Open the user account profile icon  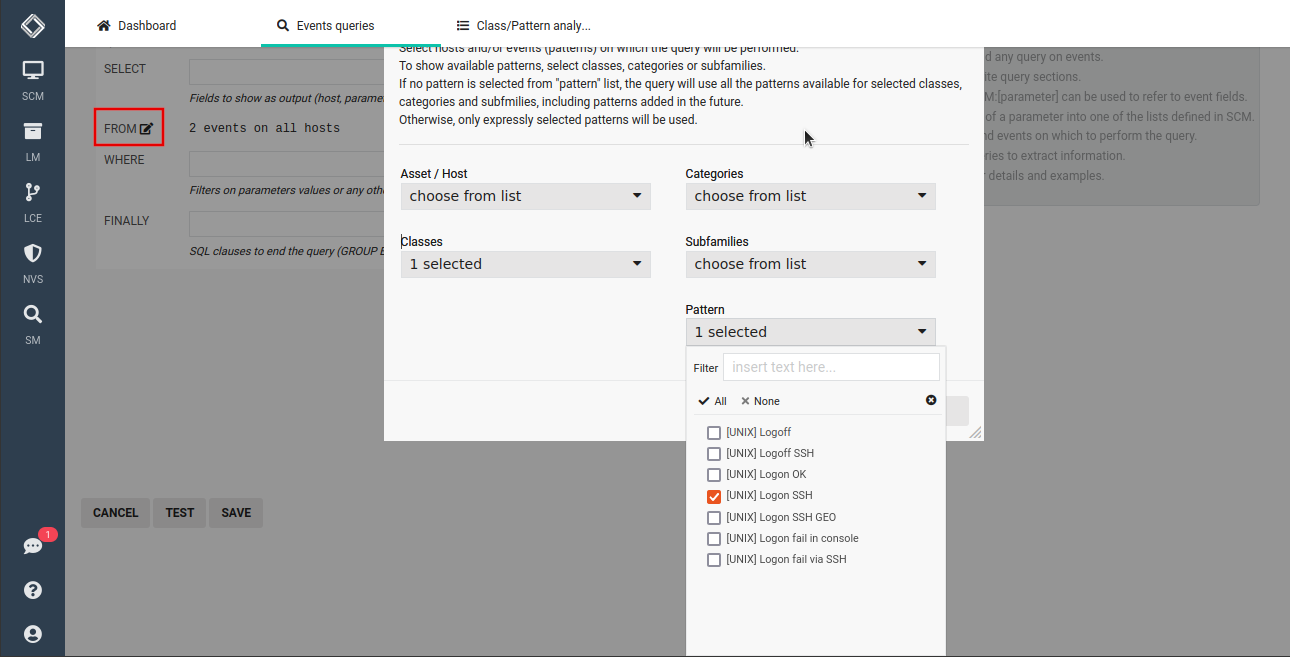[33, 634]
